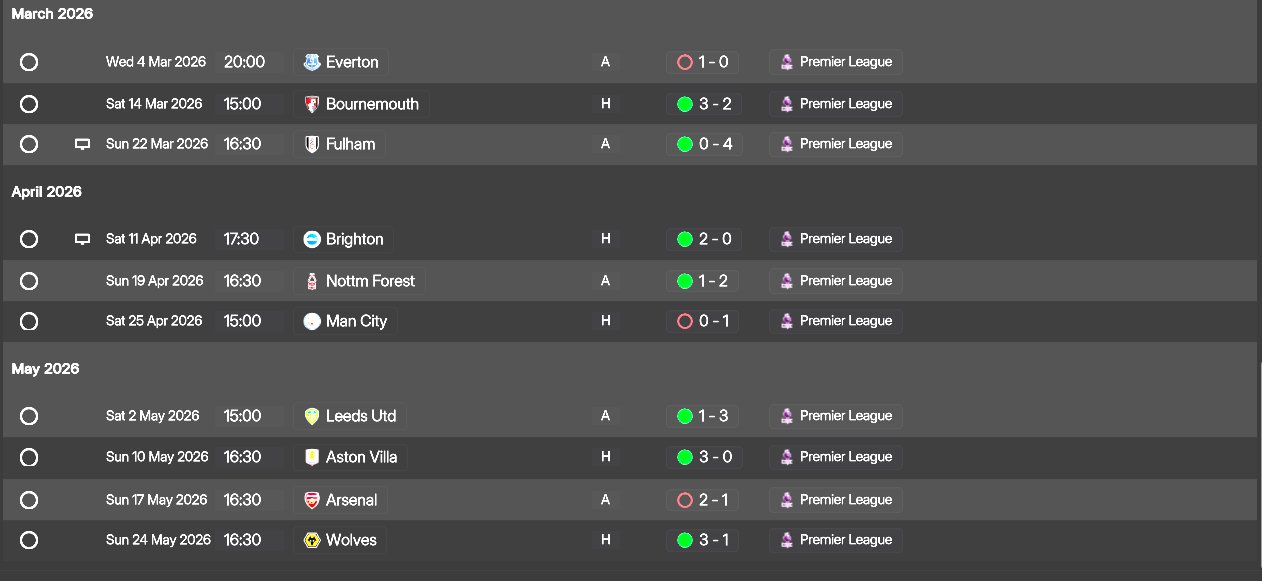Open the 0 - 1 Man City result
Screen dimensions: 1262x581
tap(705, 321)
